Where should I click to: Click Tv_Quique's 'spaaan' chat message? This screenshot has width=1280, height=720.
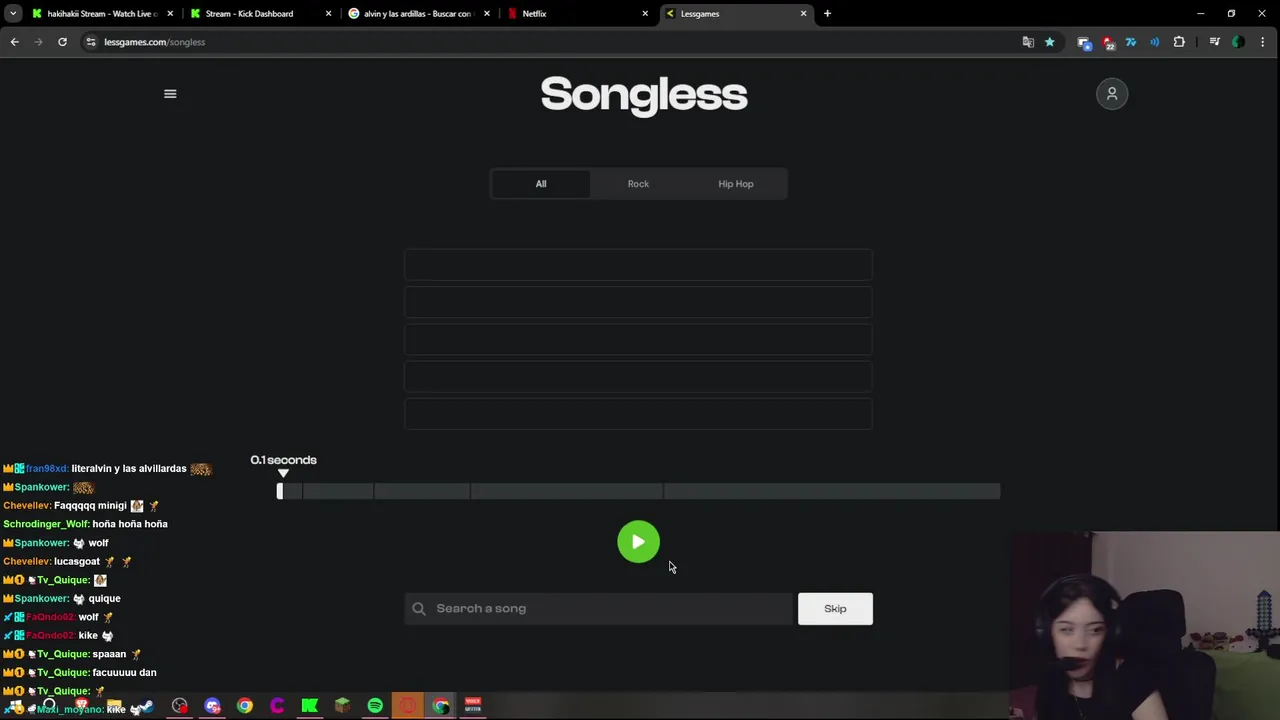click(x=109, y=654)
